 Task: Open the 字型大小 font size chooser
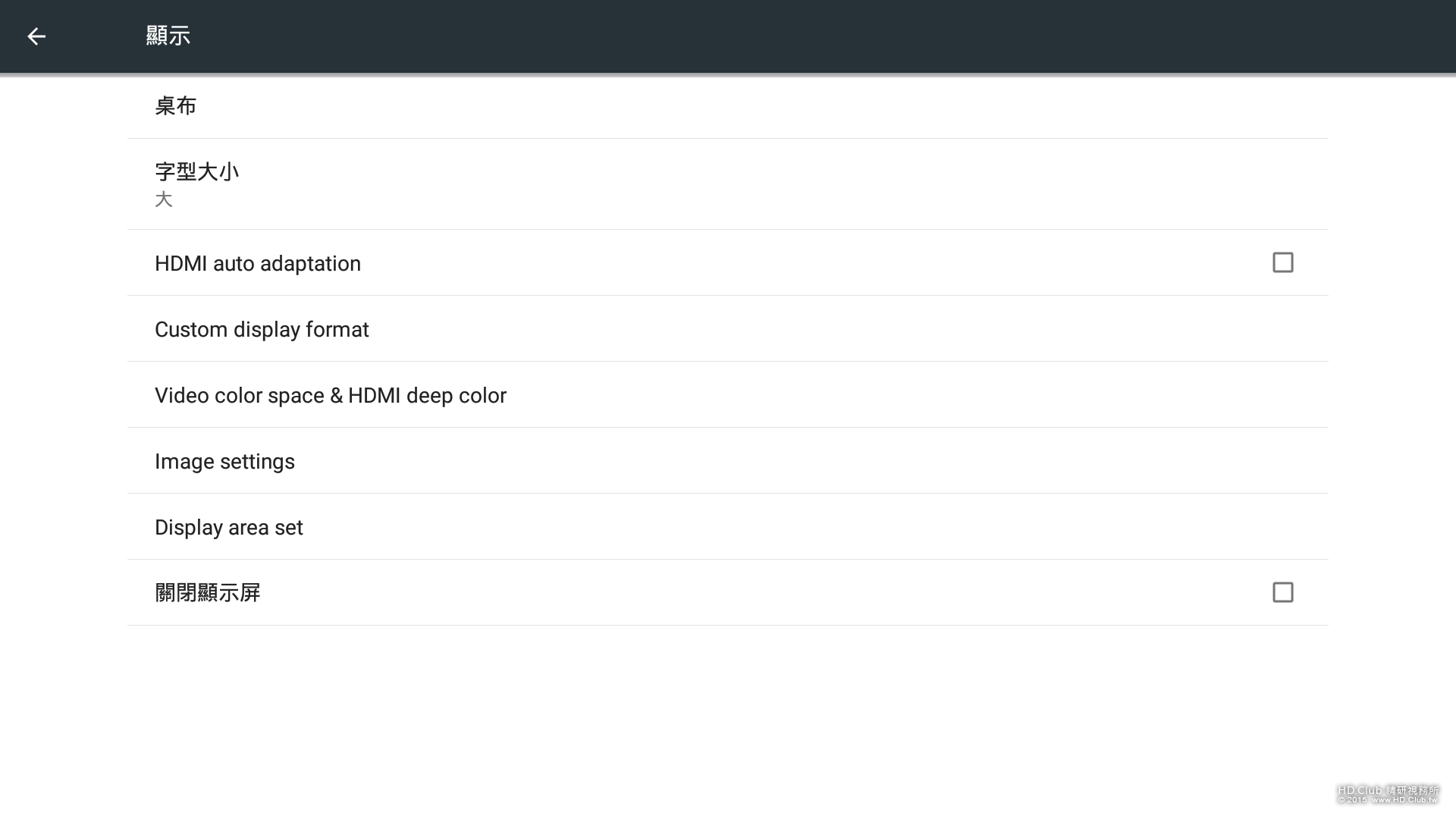(197, 172)
